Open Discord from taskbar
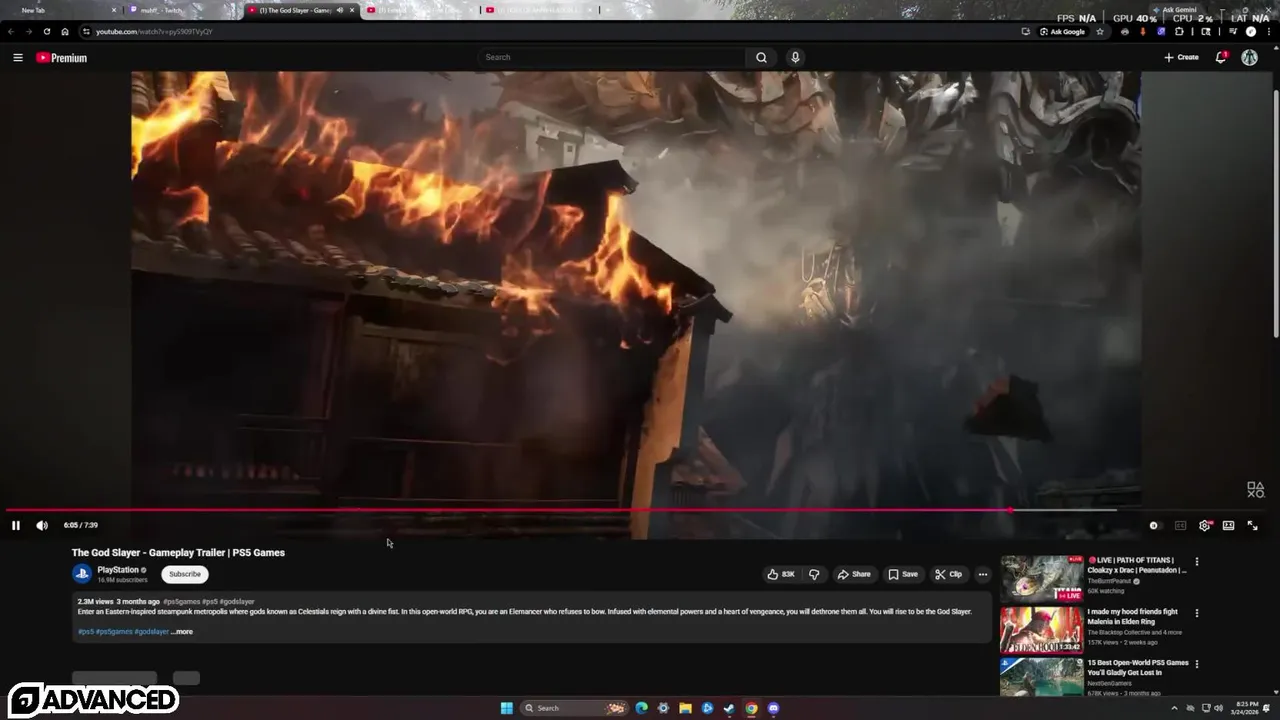The height and width of the screenshot is (720, 1280). pyautogui.click(x=773, y=708)
